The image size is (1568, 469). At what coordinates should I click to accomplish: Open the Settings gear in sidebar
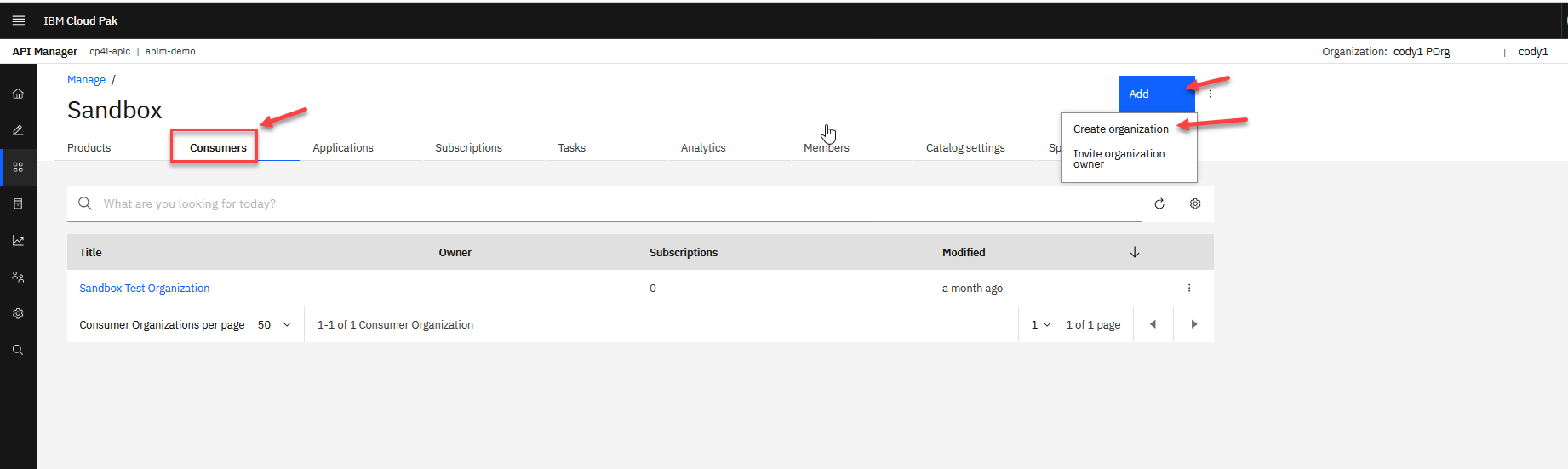coord(18,313)
